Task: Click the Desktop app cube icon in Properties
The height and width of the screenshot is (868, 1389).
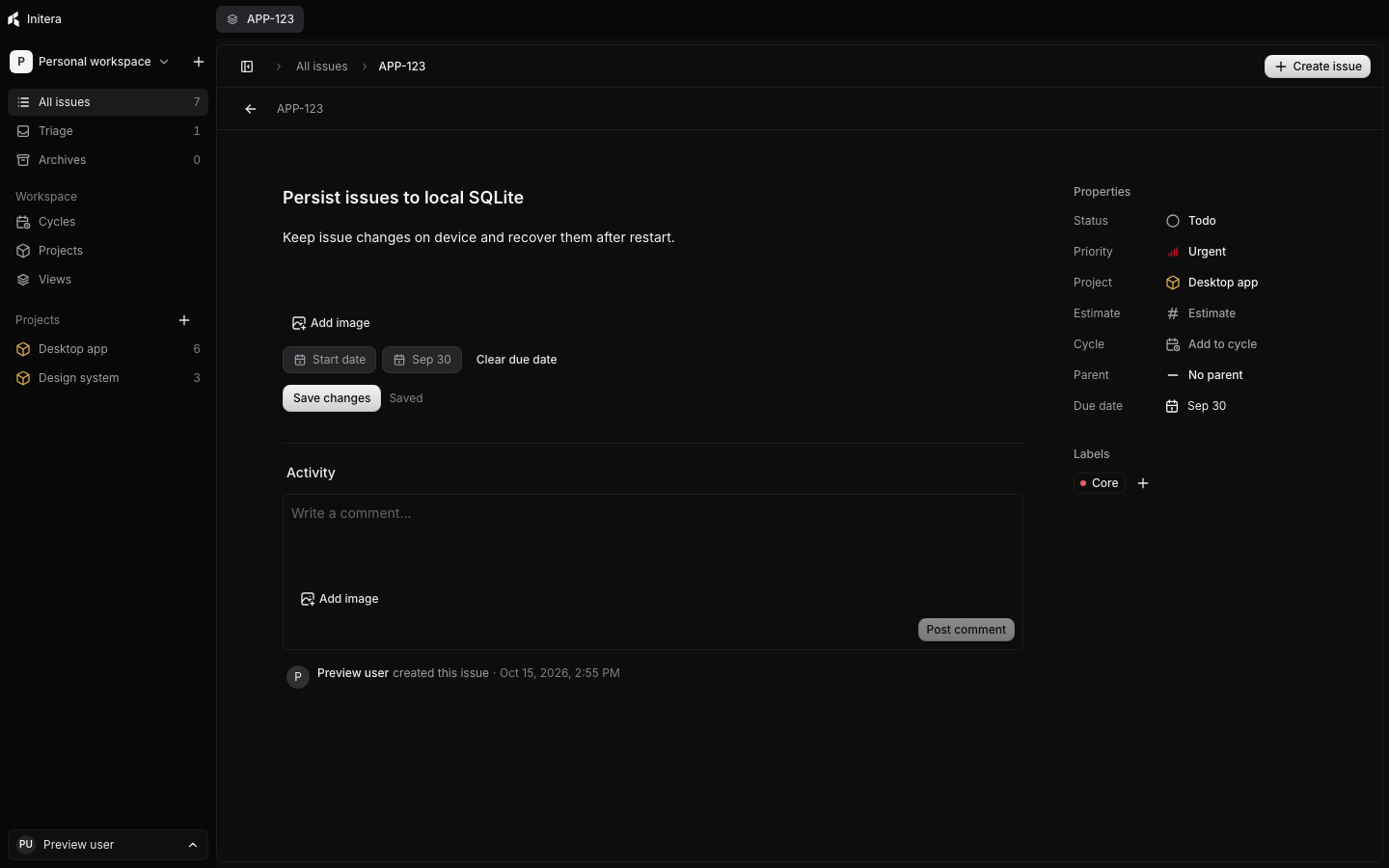Action: (x=1173, y=283)
